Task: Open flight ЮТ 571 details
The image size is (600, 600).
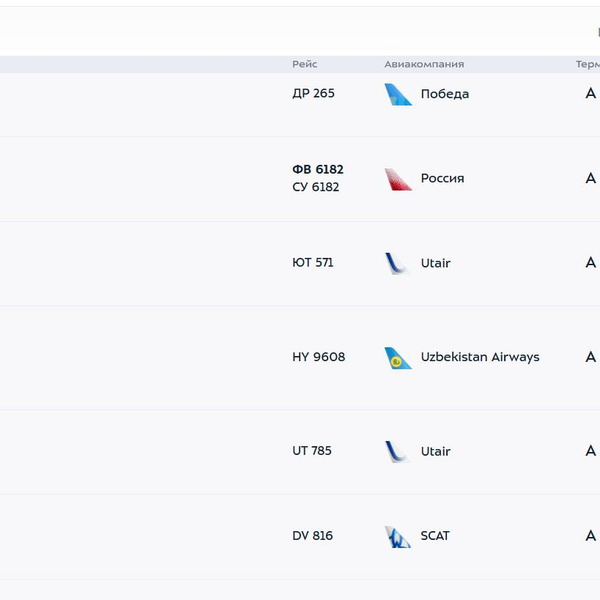Action: coord(313,263)
